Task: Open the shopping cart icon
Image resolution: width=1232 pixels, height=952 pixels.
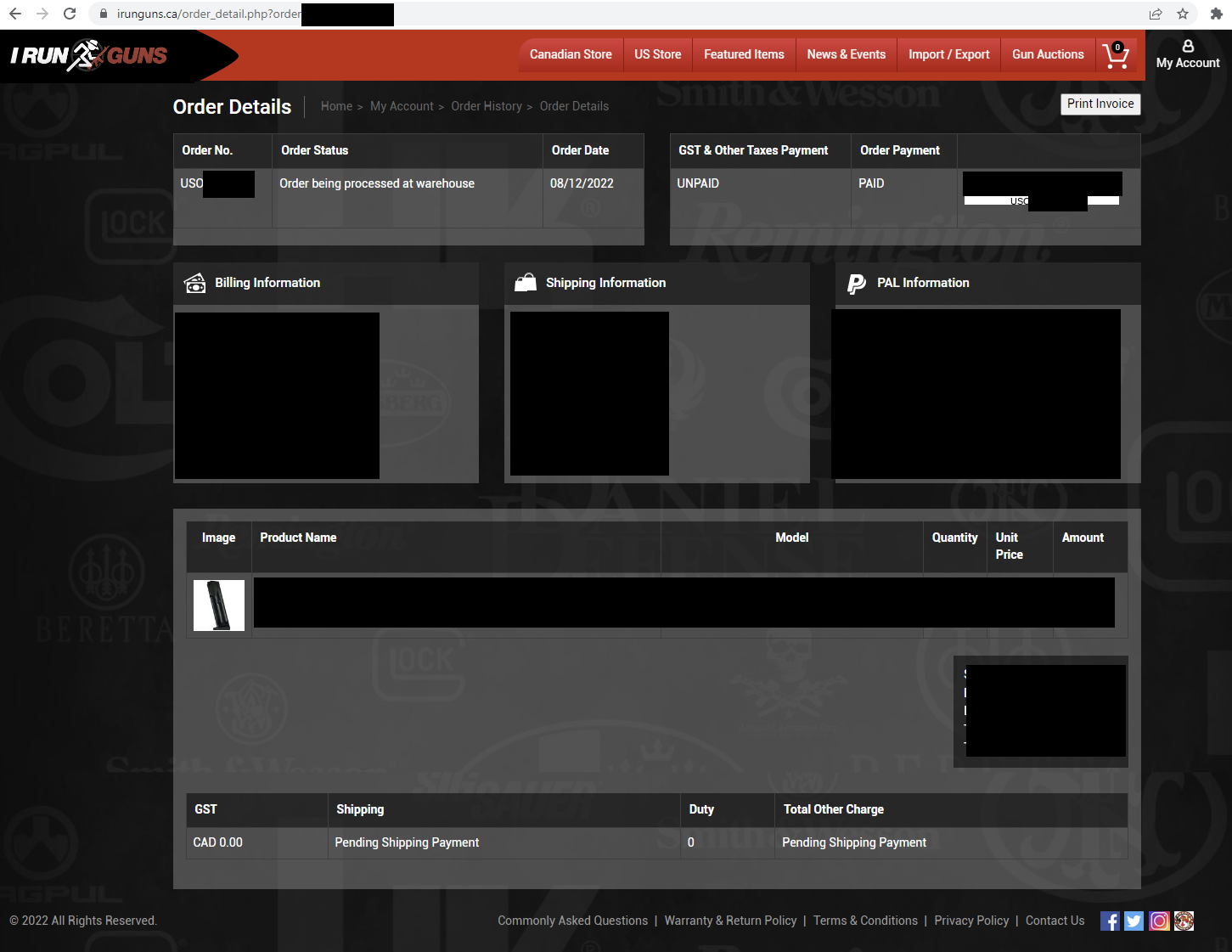Action: coord(1115,55)
